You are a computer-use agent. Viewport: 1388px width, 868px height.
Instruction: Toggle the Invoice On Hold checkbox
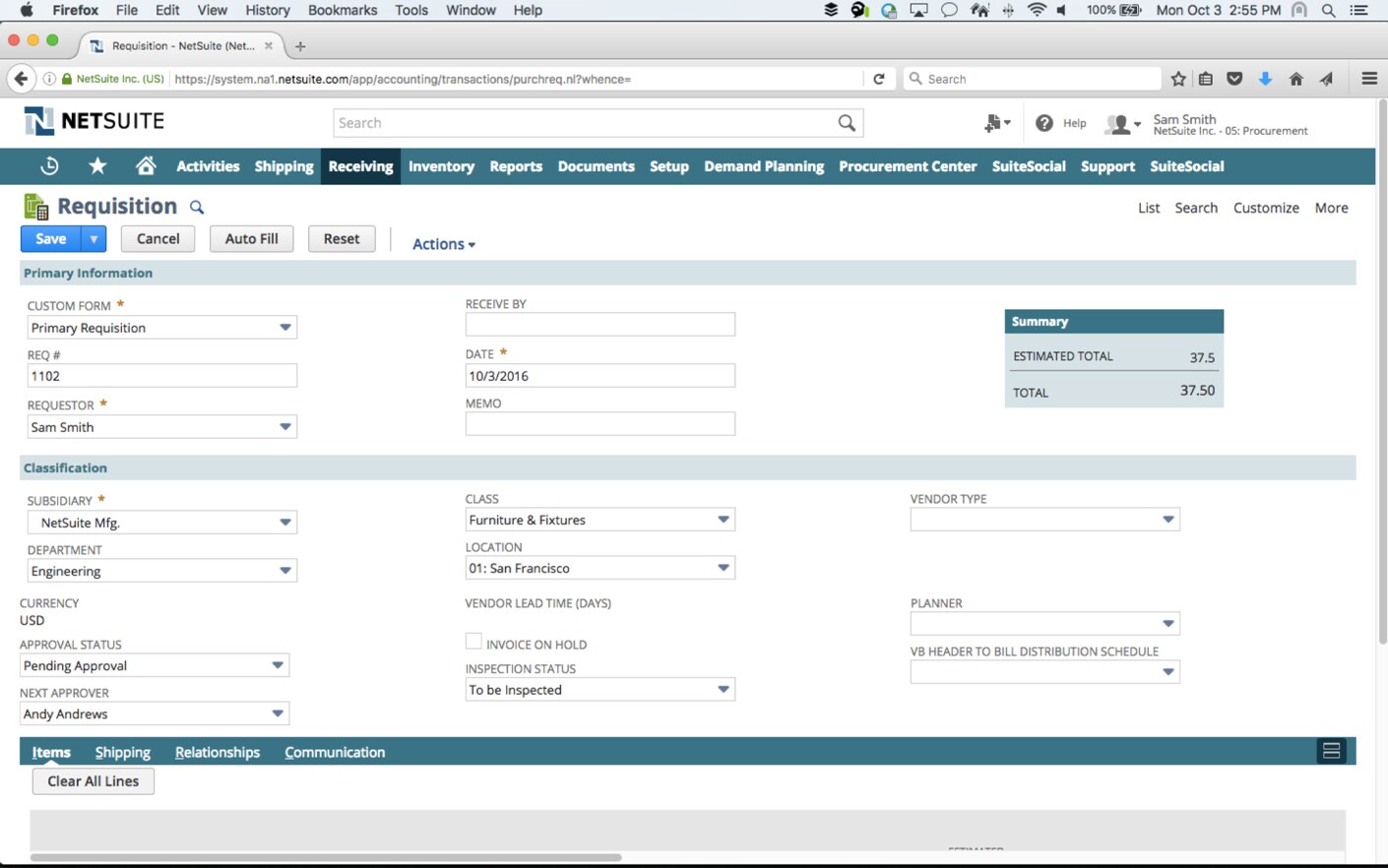tap(473, 642)
